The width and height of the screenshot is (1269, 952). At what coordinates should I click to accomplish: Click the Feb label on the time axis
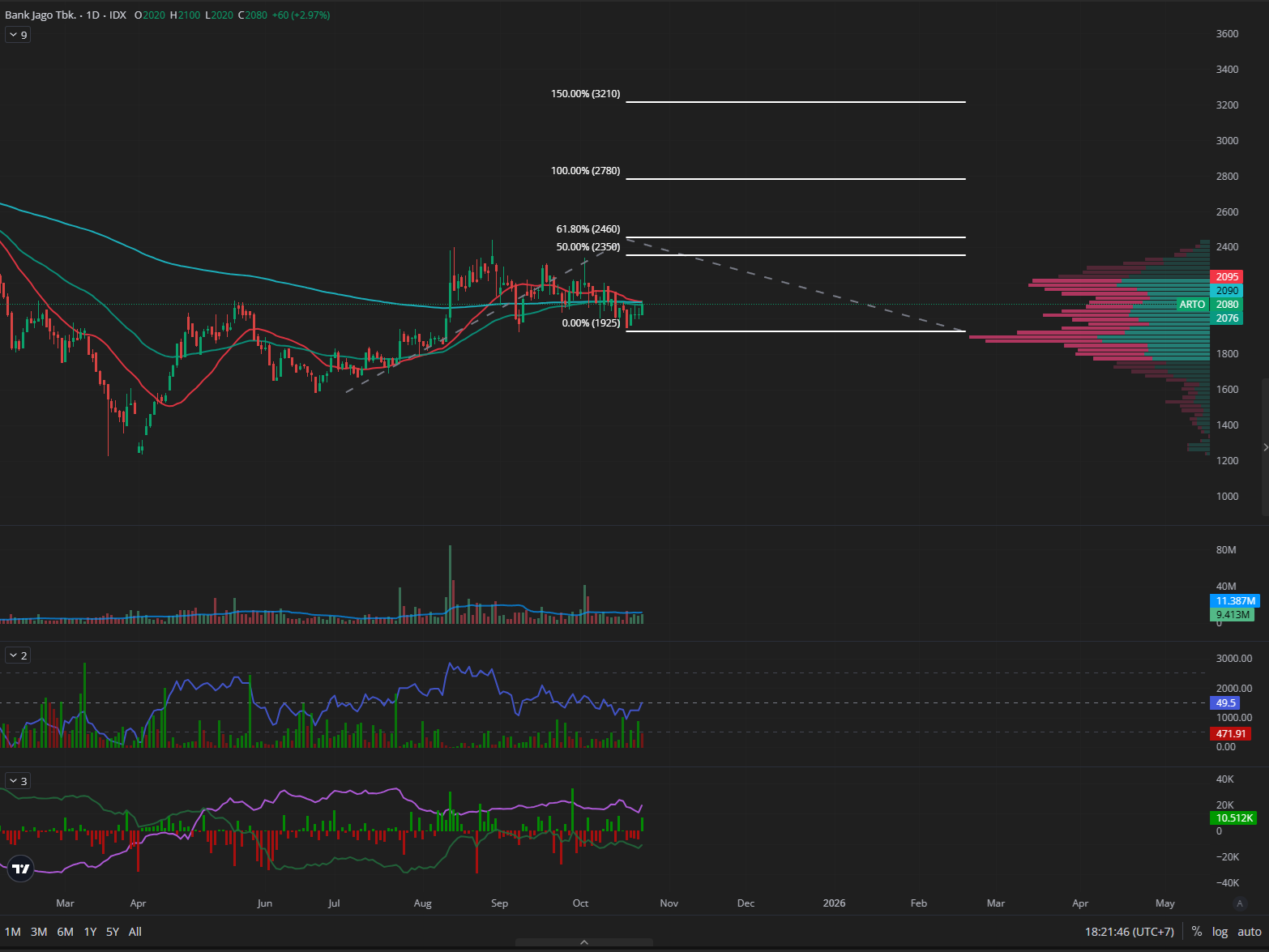918,903
